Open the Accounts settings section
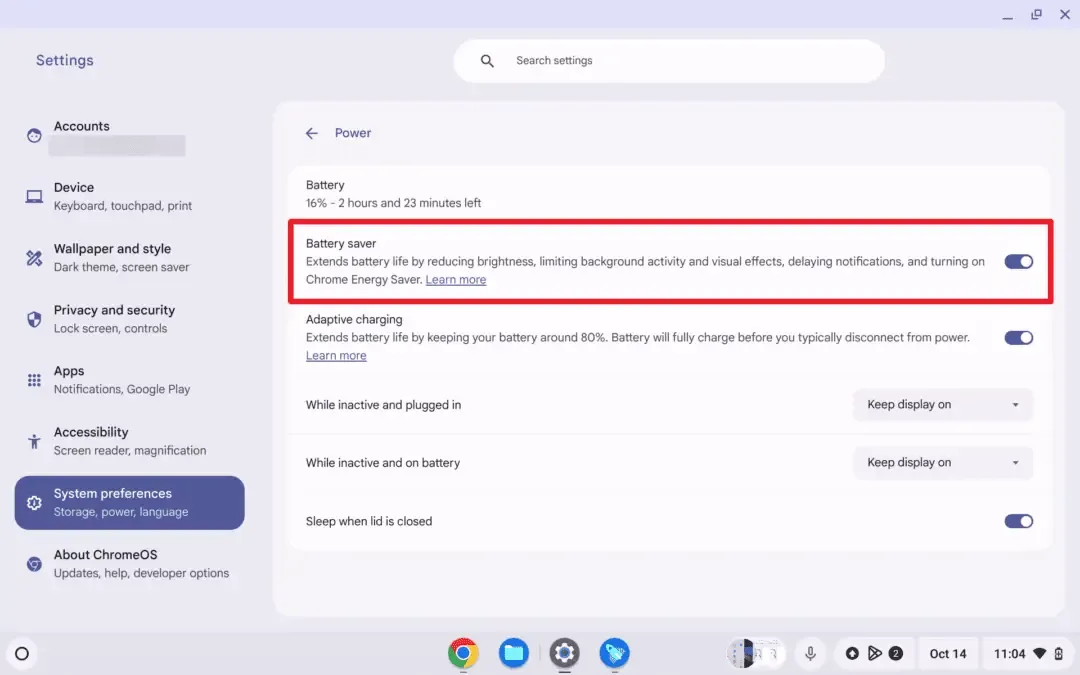 [x=129, y=136]
